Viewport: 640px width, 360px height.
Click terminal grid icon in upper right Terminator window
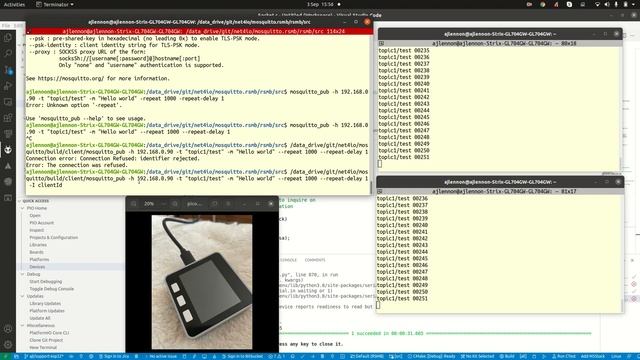pyautogui.click(x=381, y=43)
